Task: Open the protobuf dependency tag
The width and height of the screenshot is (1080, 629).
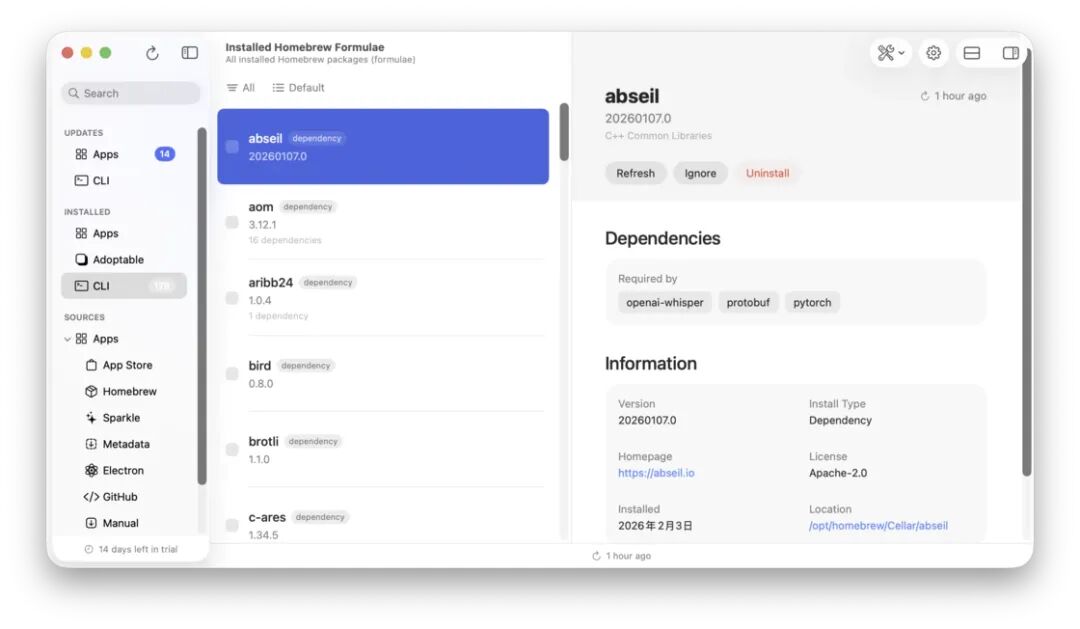Action: [x=748, y=302]
